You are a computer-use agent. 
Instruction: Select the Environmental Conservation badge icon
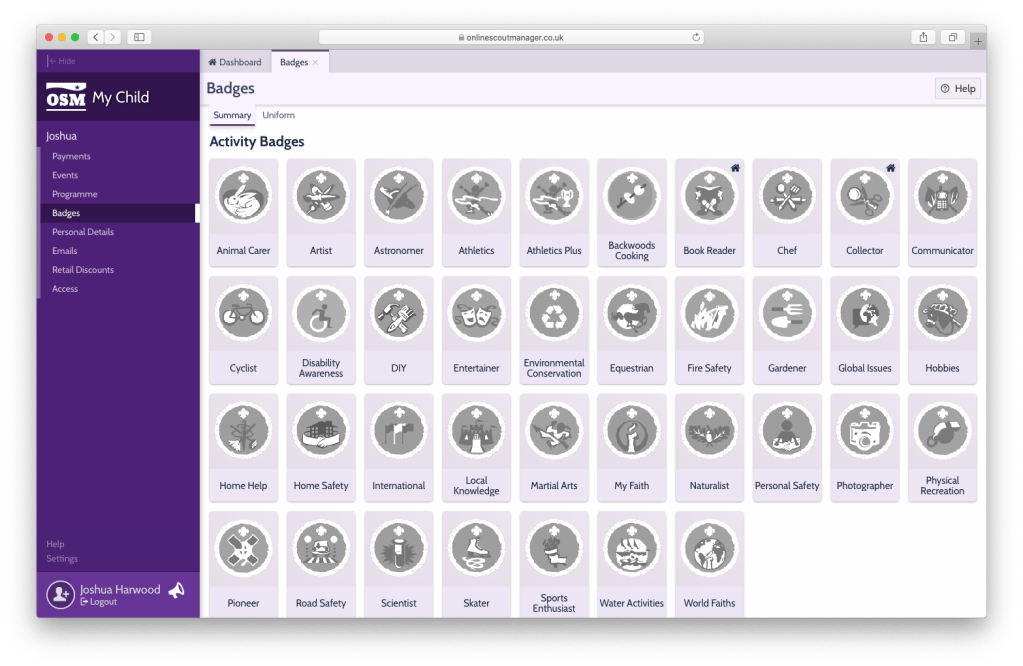554,312
